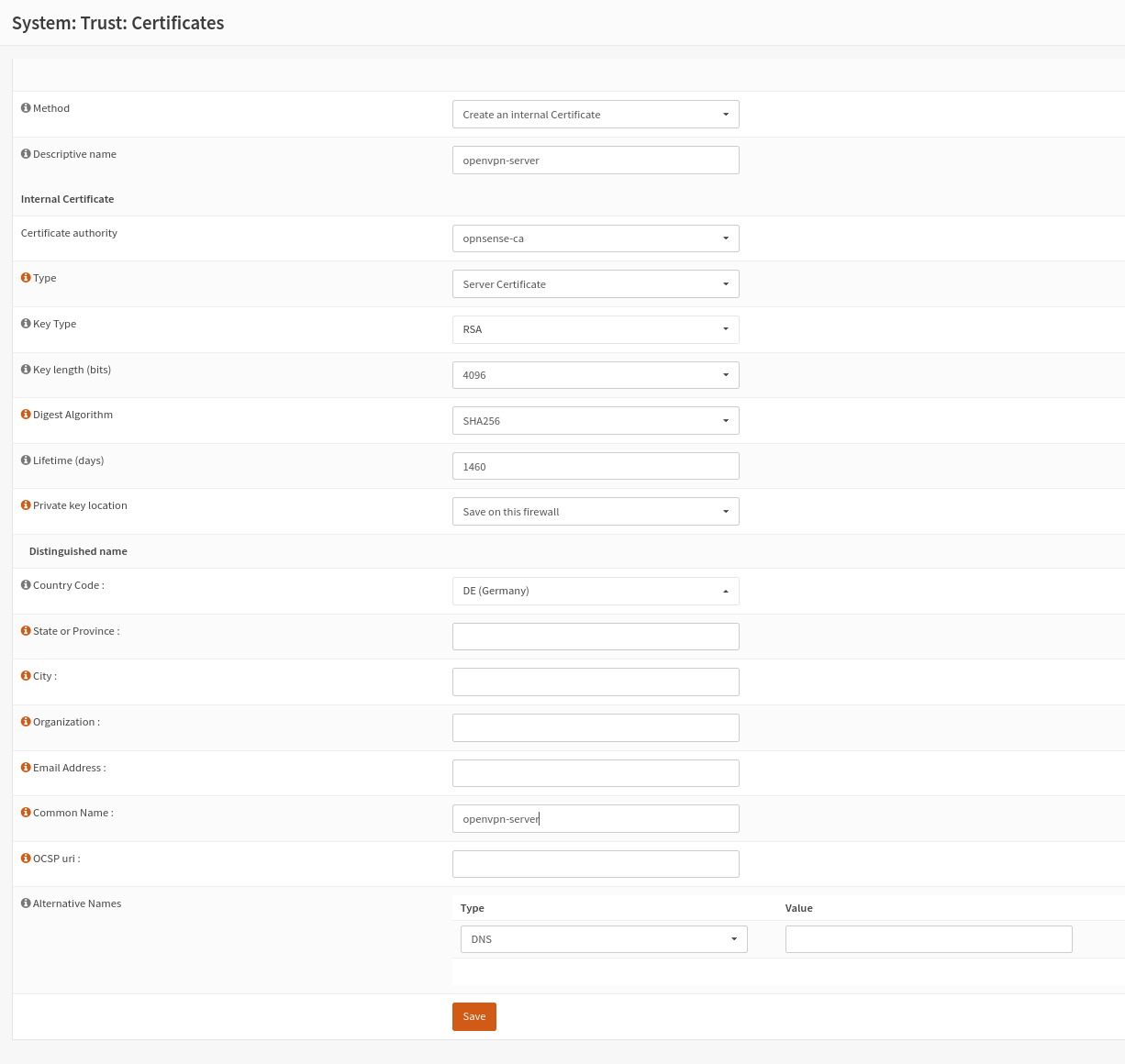
Task: Open the Country Code dropdown
Action: pos(596,591)
